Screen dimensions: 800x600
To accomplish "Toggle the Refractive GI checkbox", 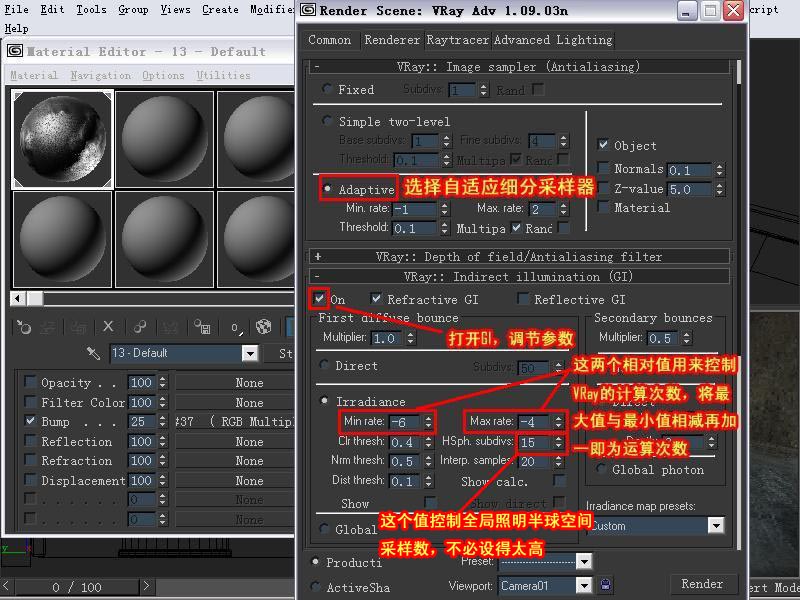I will [x=376, y=298].
